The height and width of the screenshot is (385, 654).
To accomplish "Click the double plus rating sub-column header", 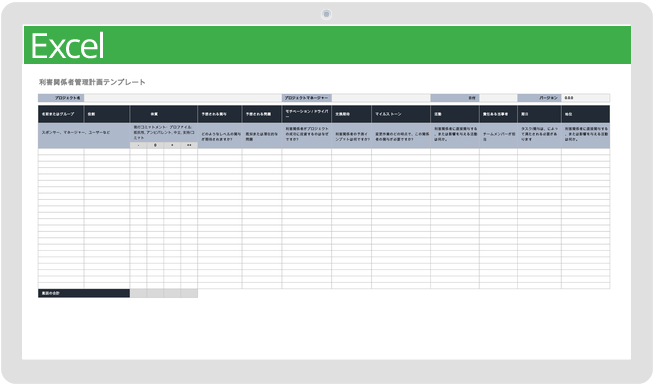I will click(189, 145).
